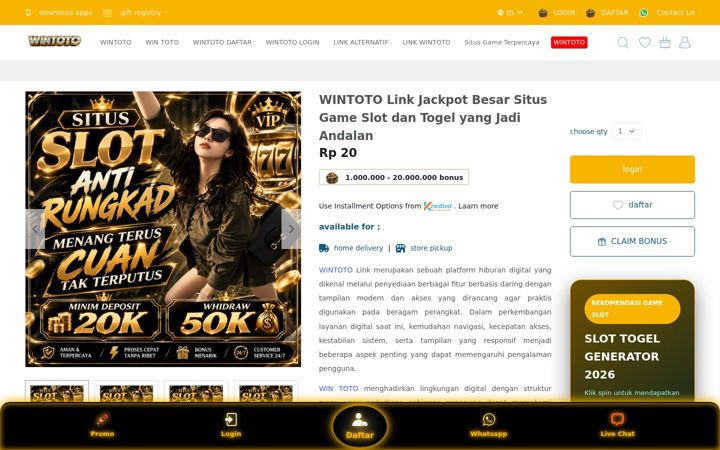Image resolution: width=720 pixels, height=450 pixels.
Task: Click the store pickup link
Action: click(431, 248)
